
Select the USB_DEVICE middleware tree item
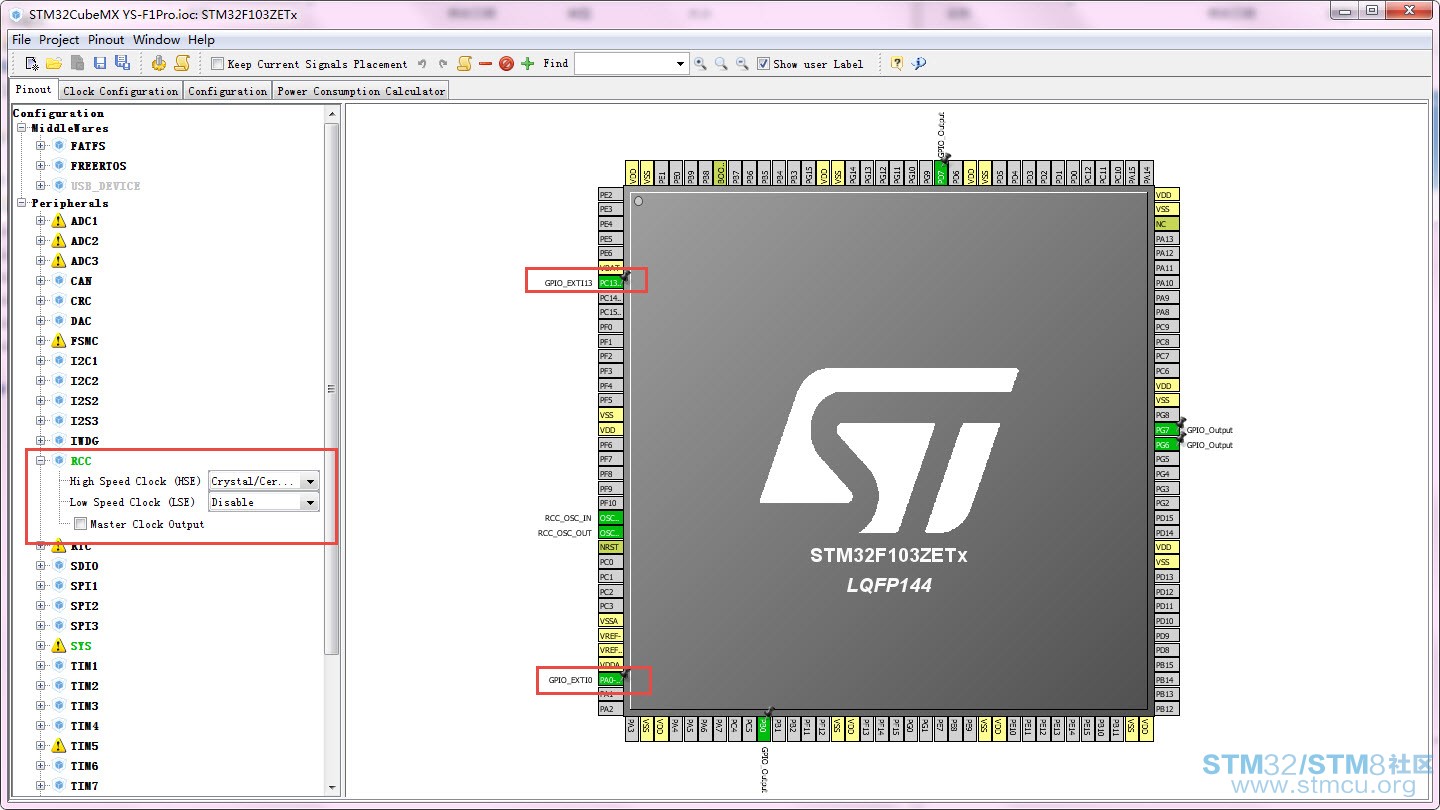pyautogui.click(x=105, y=186)
